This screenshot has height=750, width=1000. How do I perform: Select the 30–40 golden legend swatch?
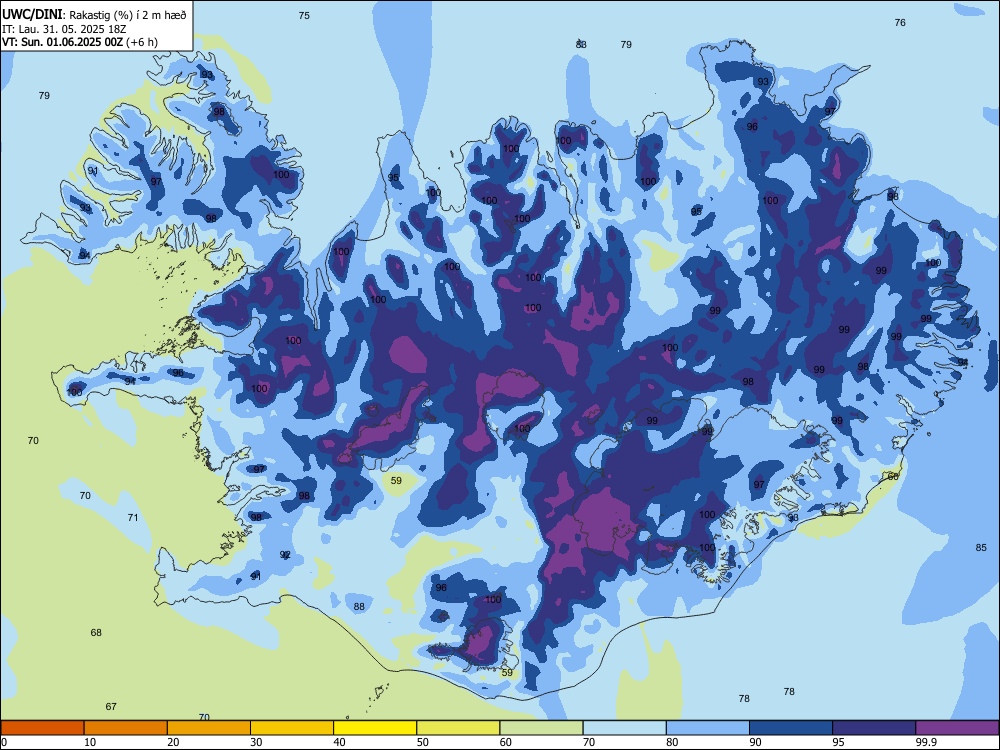pos(292,728)
